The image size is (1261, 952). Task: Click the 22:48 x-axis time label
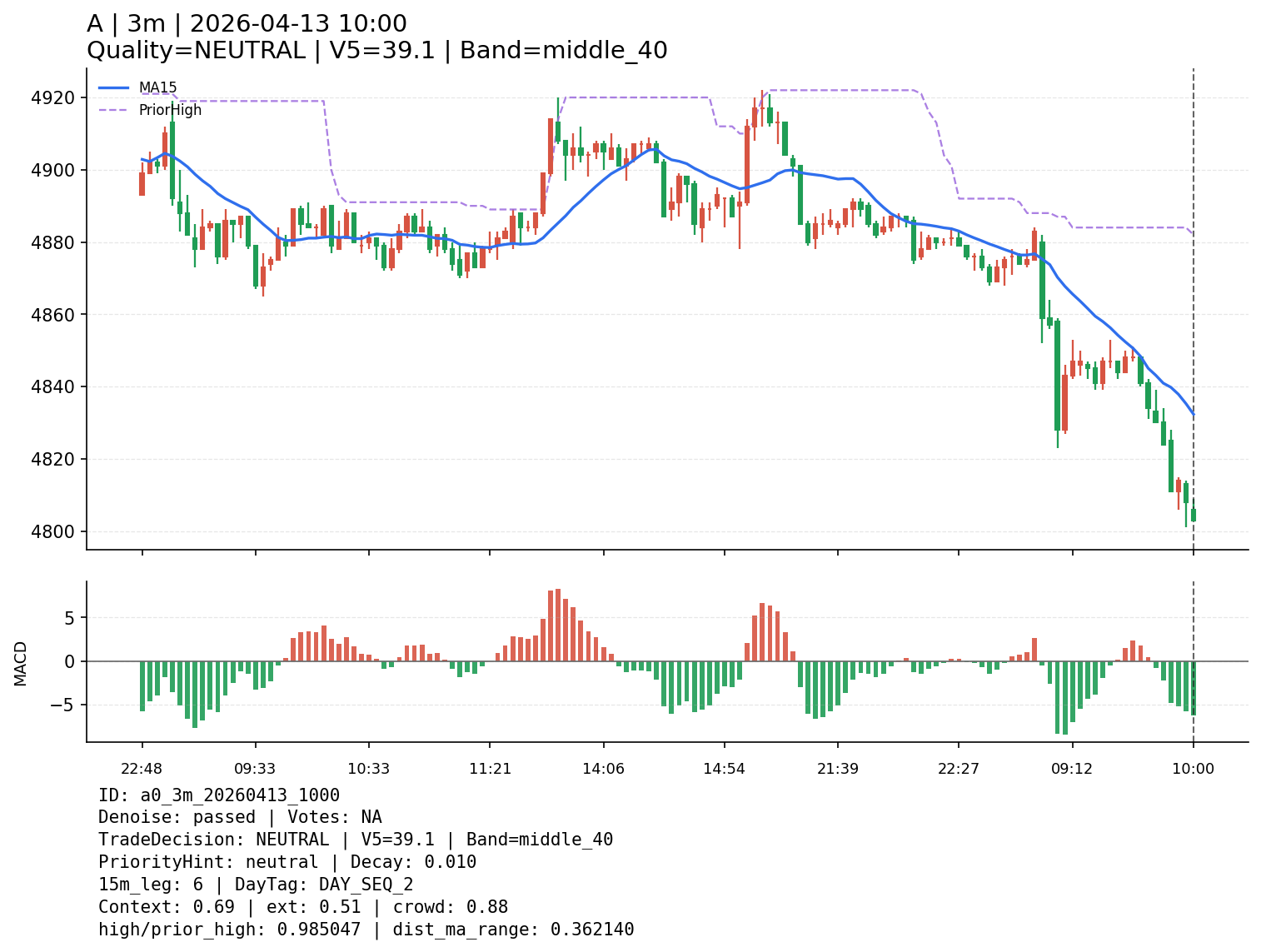pos(142,768)
